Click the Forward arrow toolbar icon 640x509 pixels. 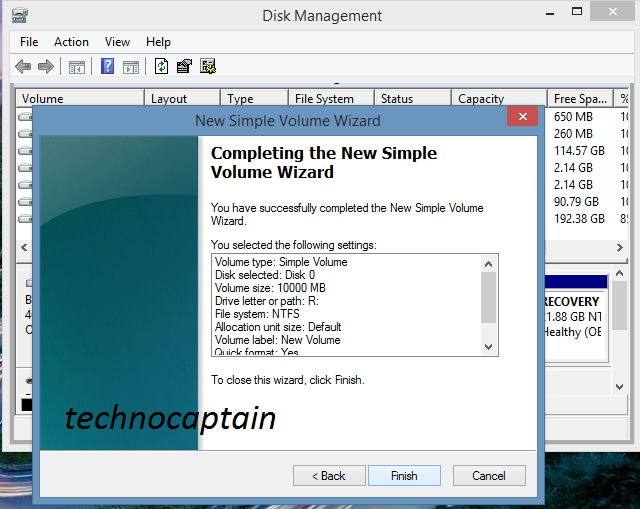click(46, 66)
